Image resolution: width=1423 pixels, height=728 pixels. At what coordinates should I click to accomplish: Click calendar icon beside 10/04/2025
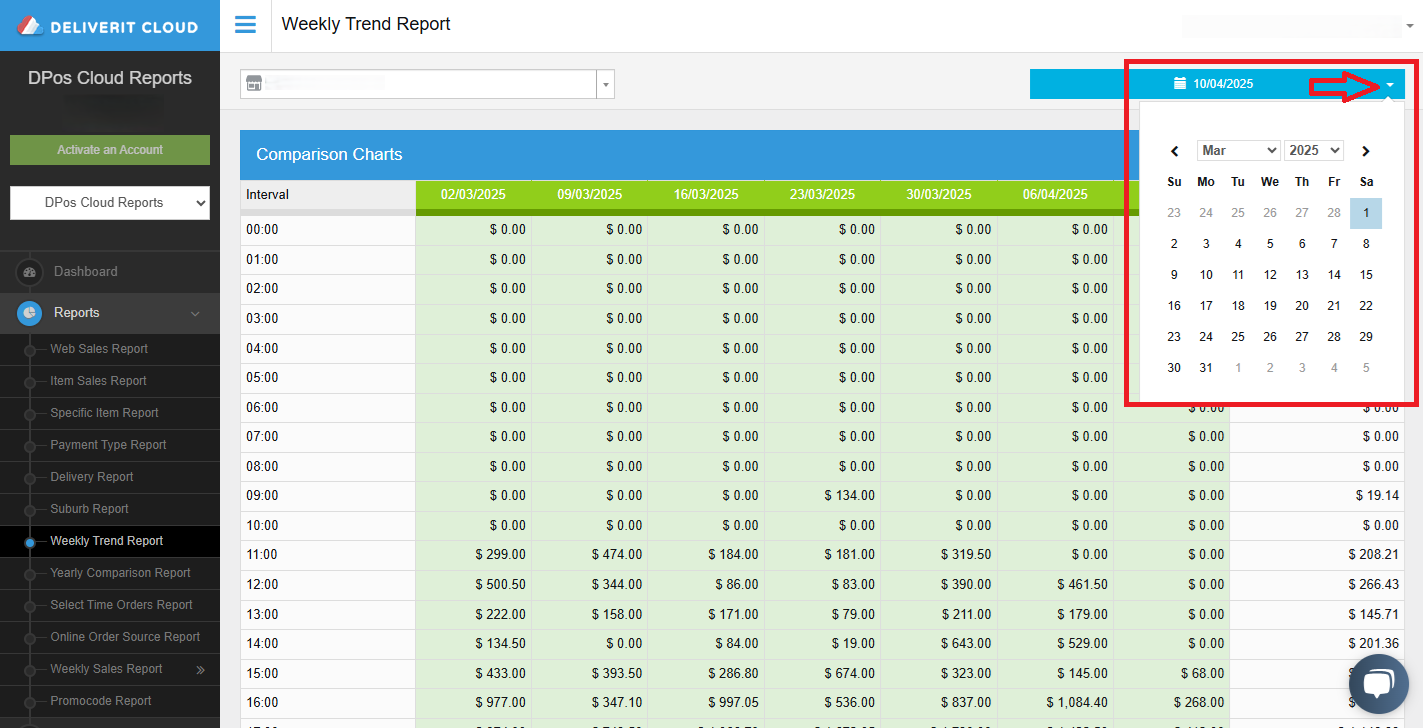(1180, 83)
